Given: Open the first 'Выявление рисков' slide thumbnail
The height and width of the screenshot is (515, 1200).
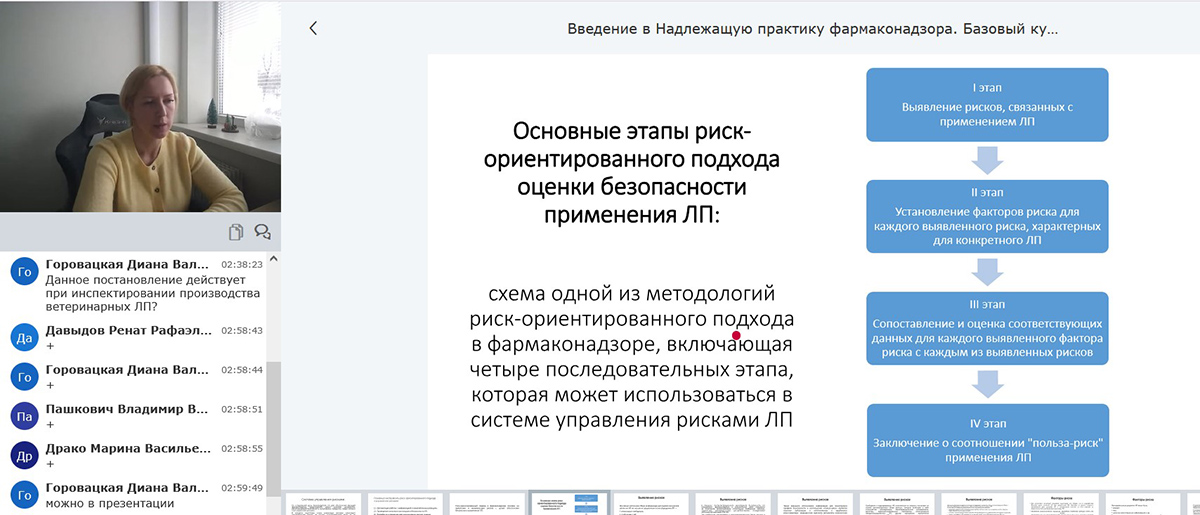Looking at the screenshot, I should [652, 503].
